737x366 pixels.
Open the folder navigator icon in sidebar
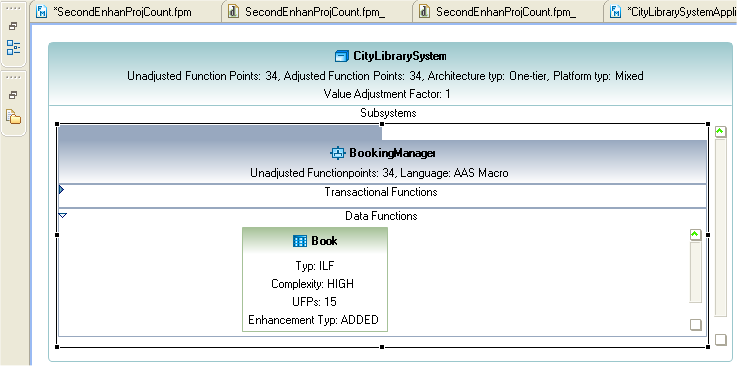tap(13, 116)
